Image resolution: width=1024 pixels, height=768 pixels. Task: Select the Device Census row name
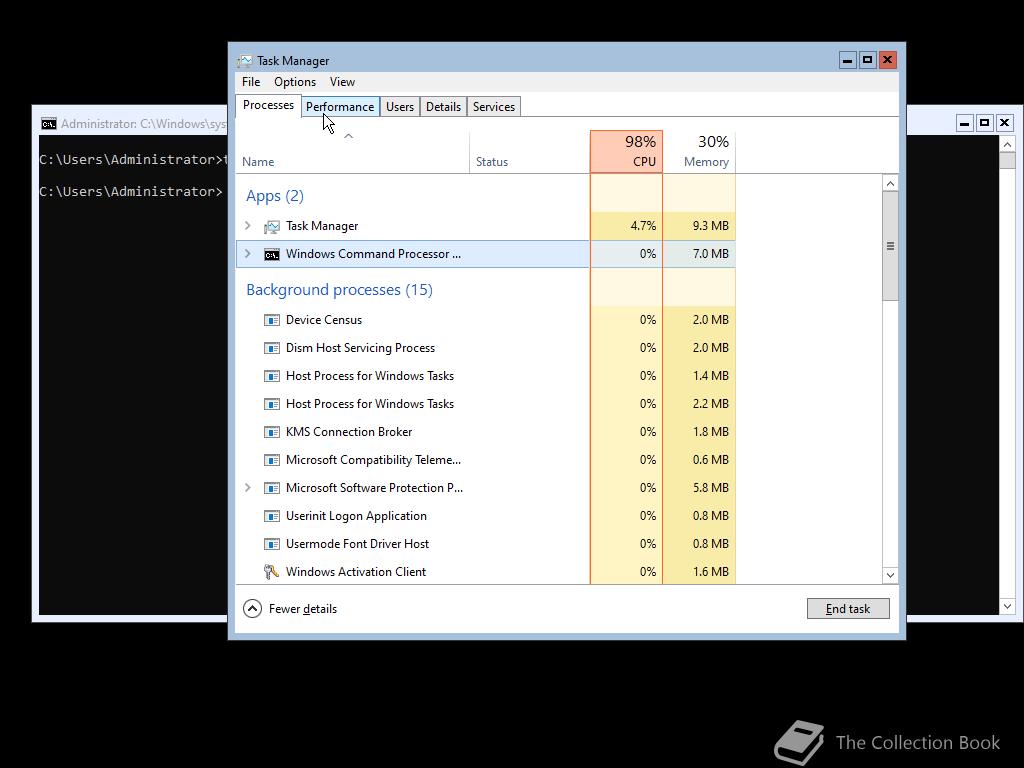tap(324, 320)
